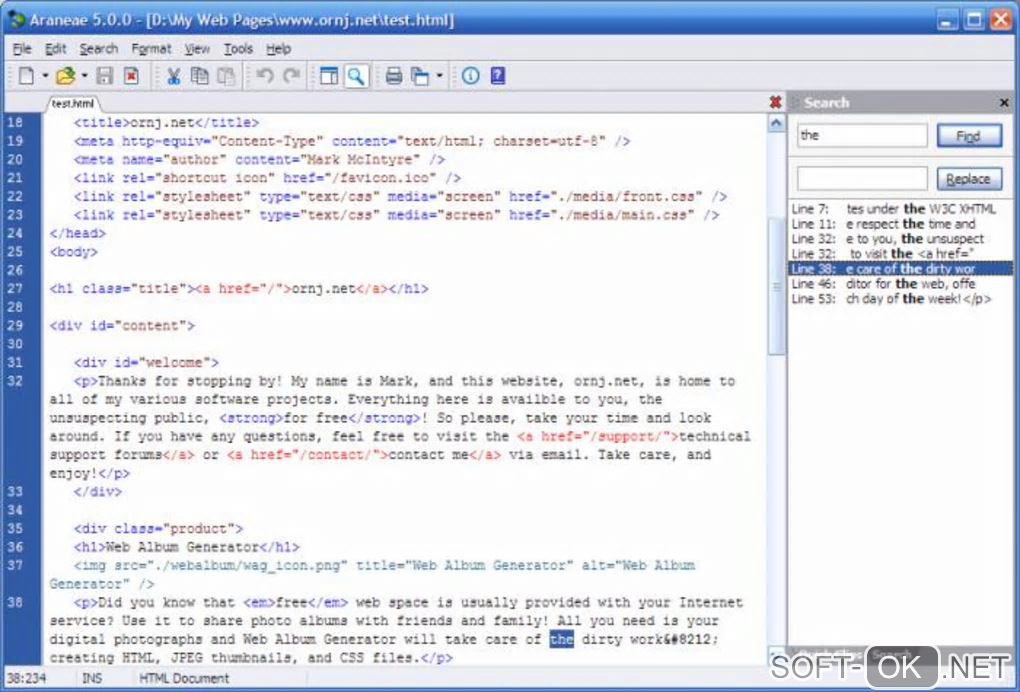Preview the page in a browser
The width and height of the screenshot is (1020, 692).
click(421, 76)
